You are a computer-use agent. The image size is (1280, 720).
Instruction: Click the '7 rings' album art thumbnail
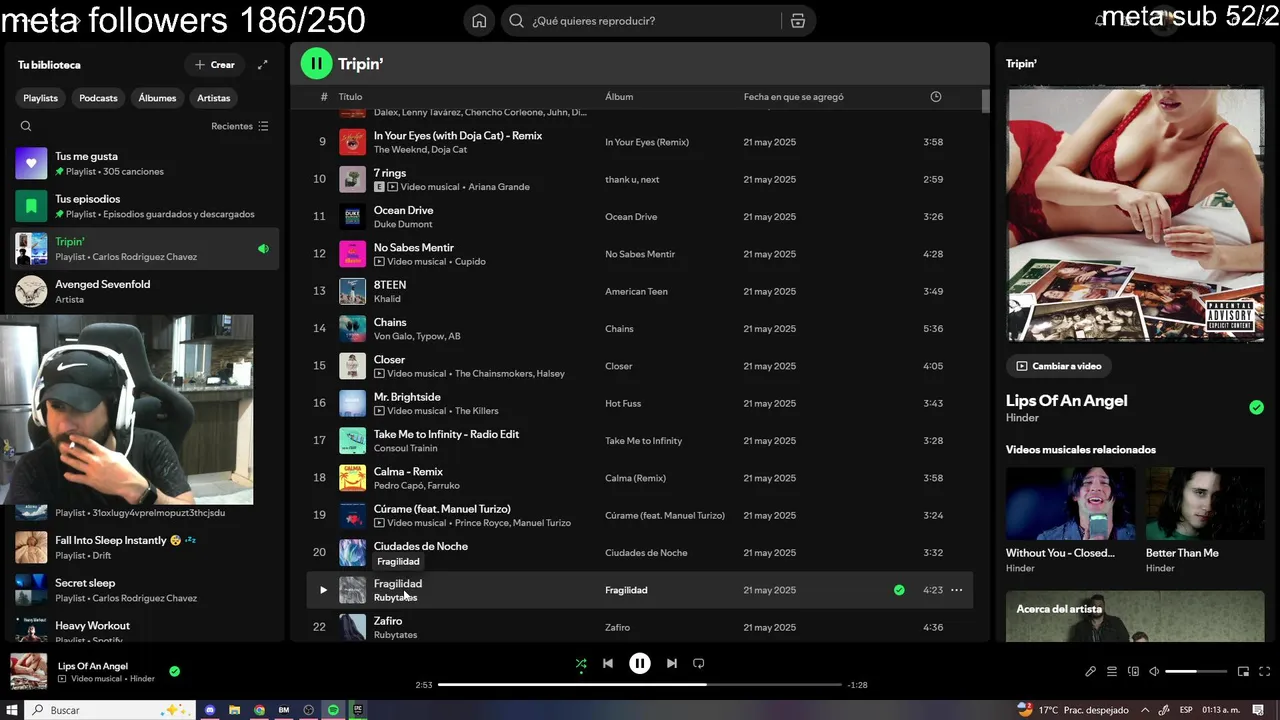(352, 179)
